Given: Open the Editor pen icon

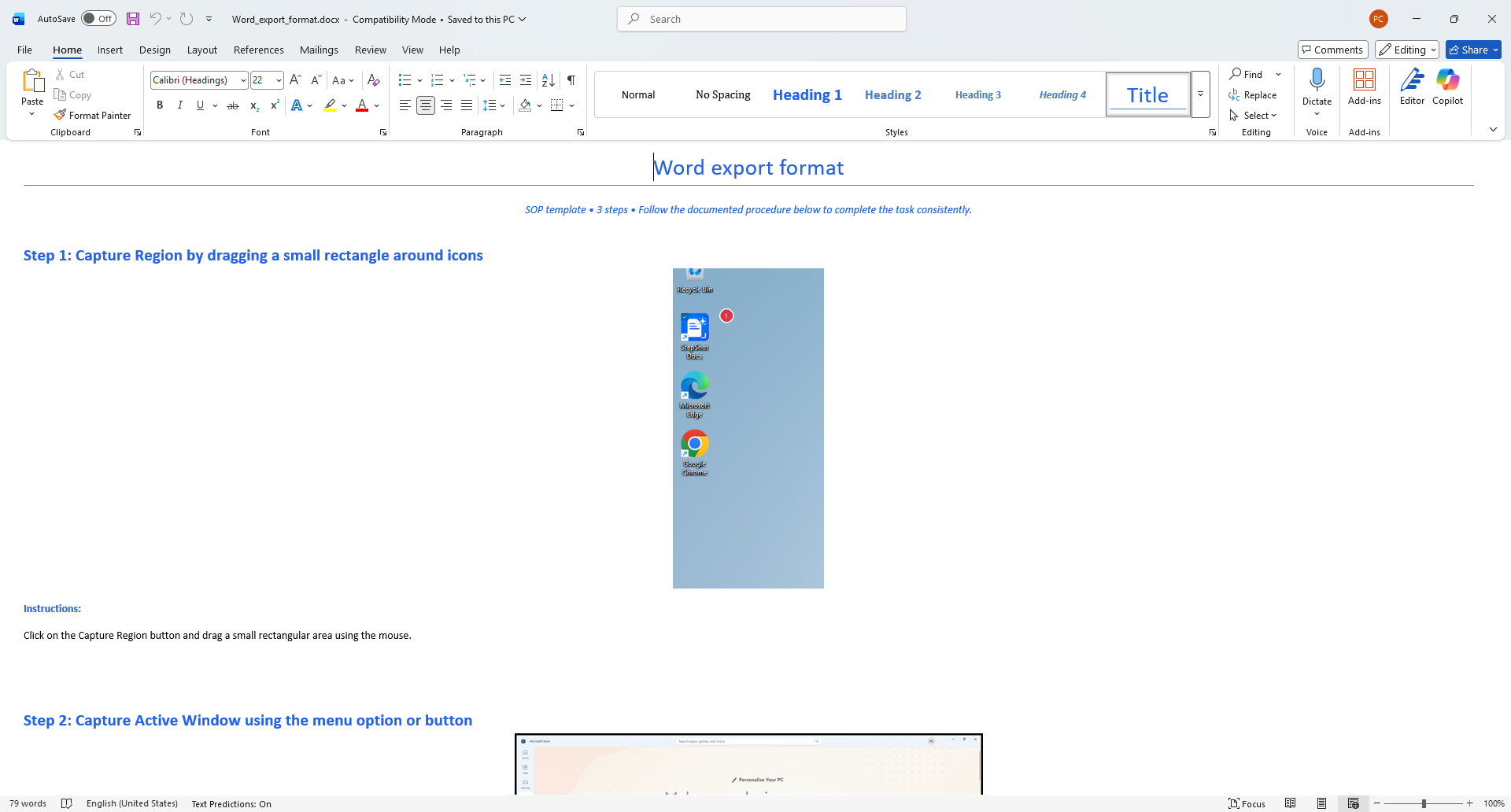Looking at the screenshot, I should [x=1412, y=87].
